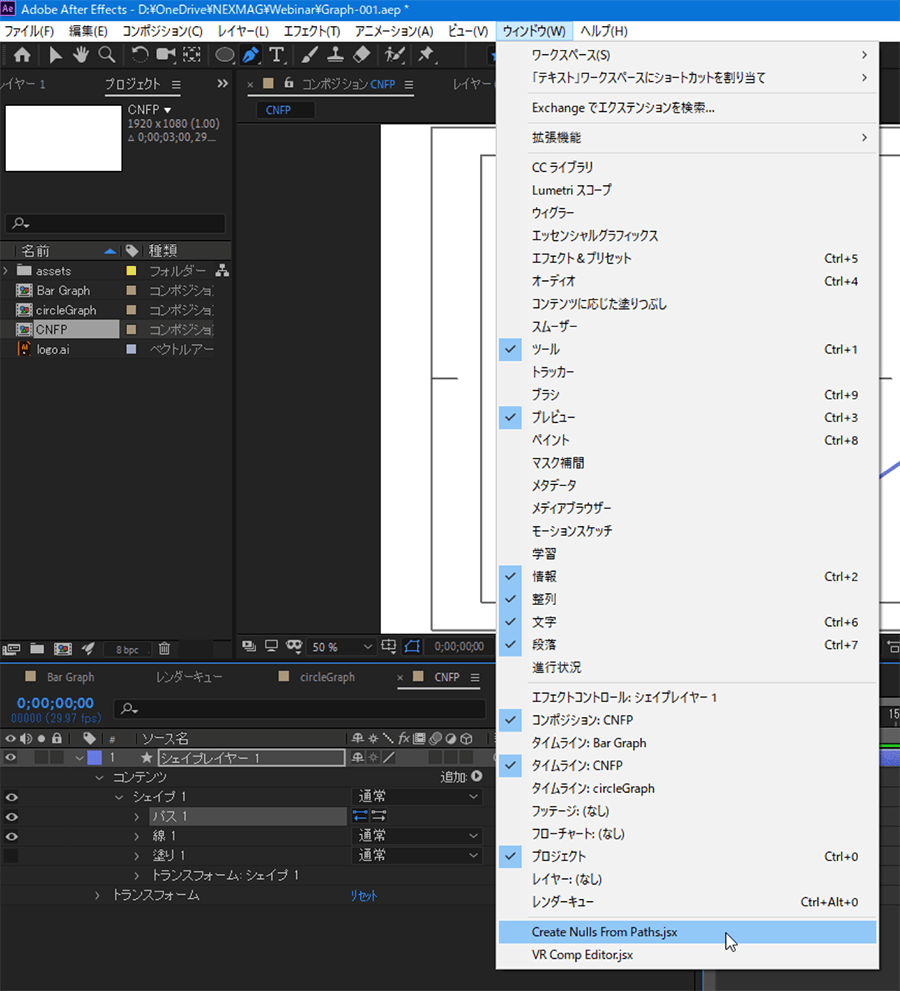Expand the assets folder in Project panel
This screenshot has width=900, height=991.
click(x=6, y=271)
